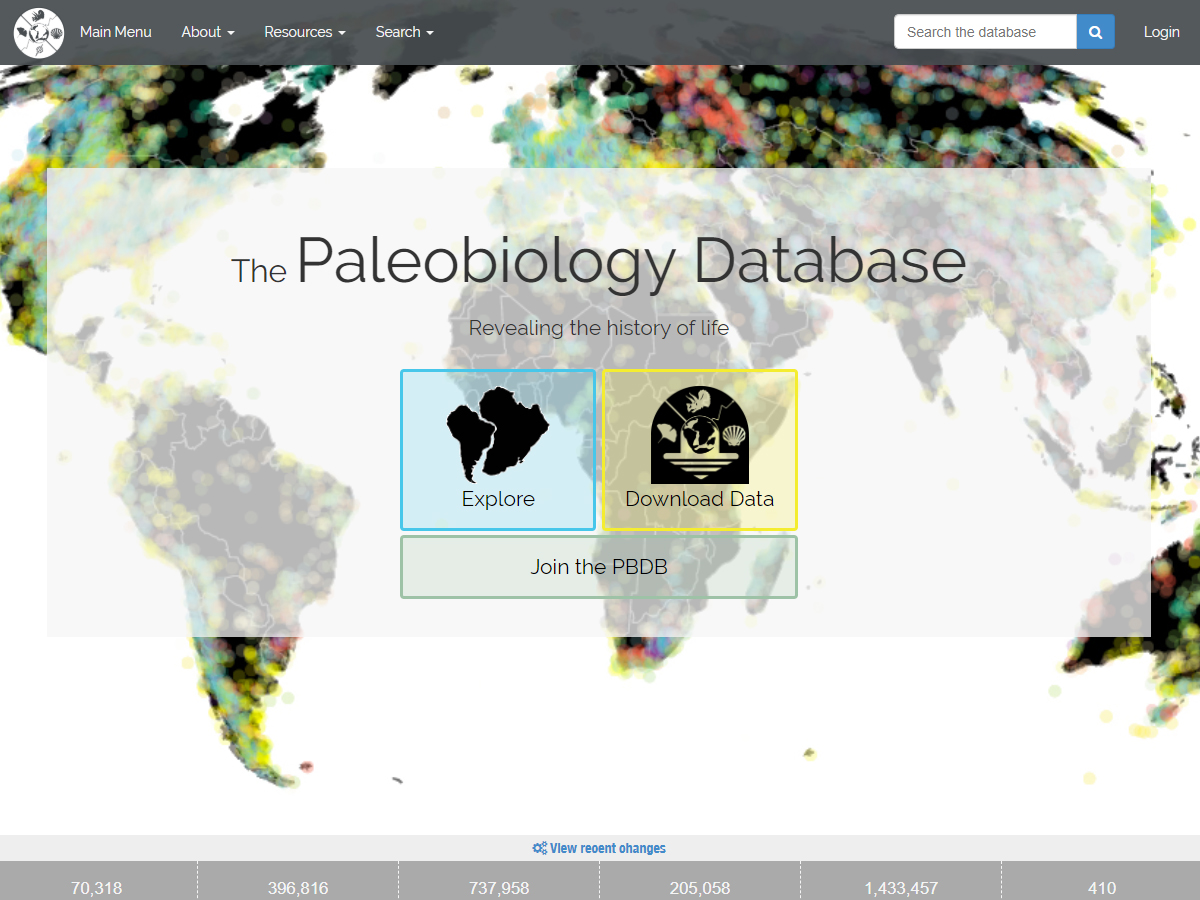Expand the About dropdown menu
This screenshot has height=900, width=1200.
click(x=208, y=32)
